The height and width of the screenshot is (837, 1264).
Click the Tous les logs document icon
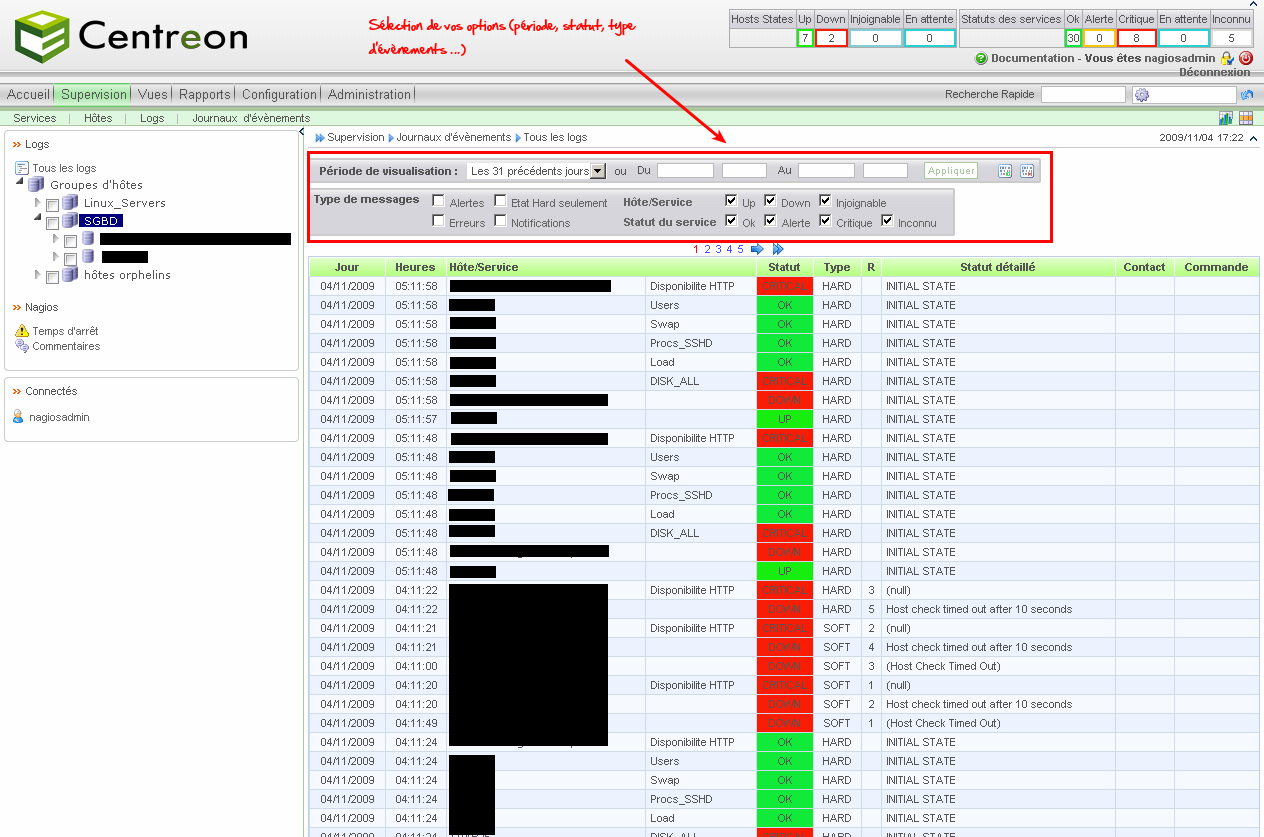coord(22,168)
